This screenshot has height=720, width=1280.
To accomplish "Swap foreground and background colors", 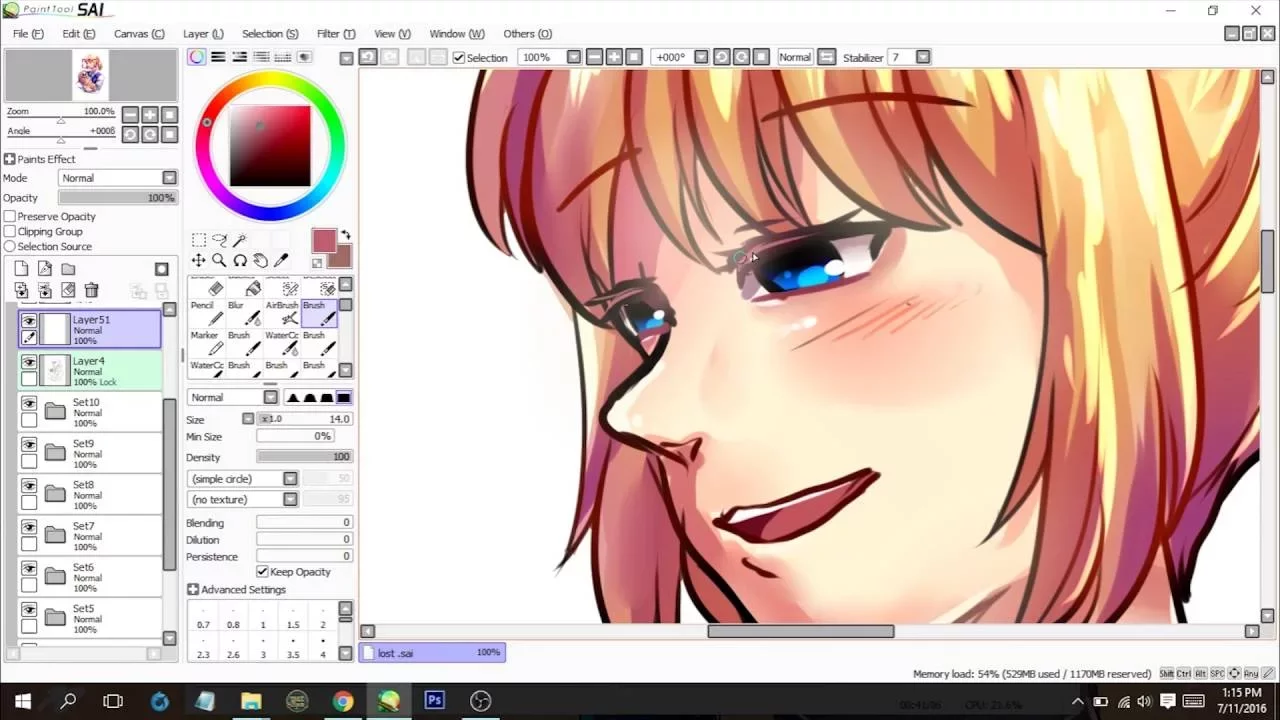I will coord(346,236).
